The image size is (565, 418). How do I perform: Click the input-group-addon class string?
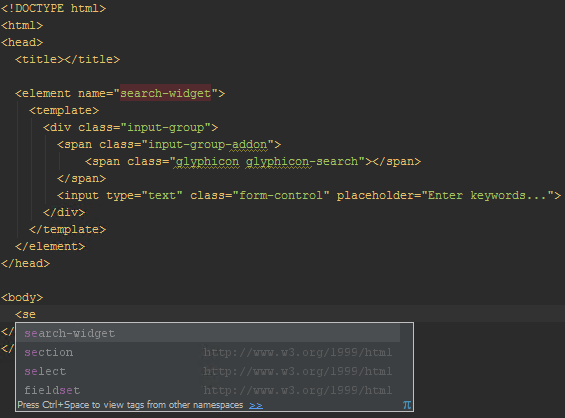tap(208, 144)
